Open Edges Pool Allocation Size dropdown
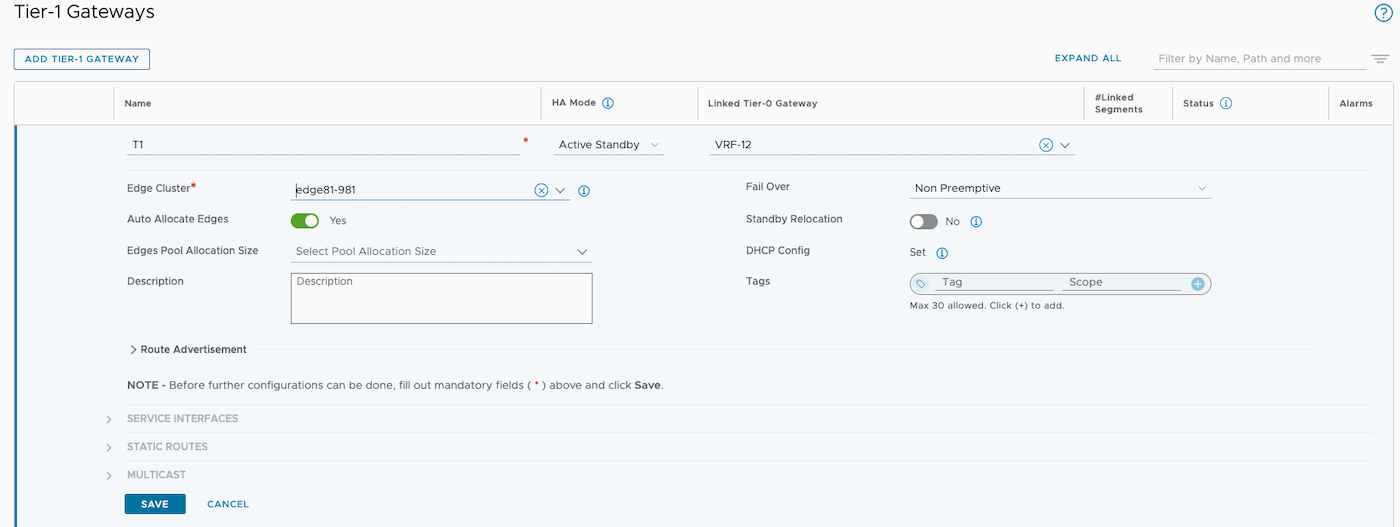The height and width of the screenshot is (527, 1400). click(x=441, y=252)
